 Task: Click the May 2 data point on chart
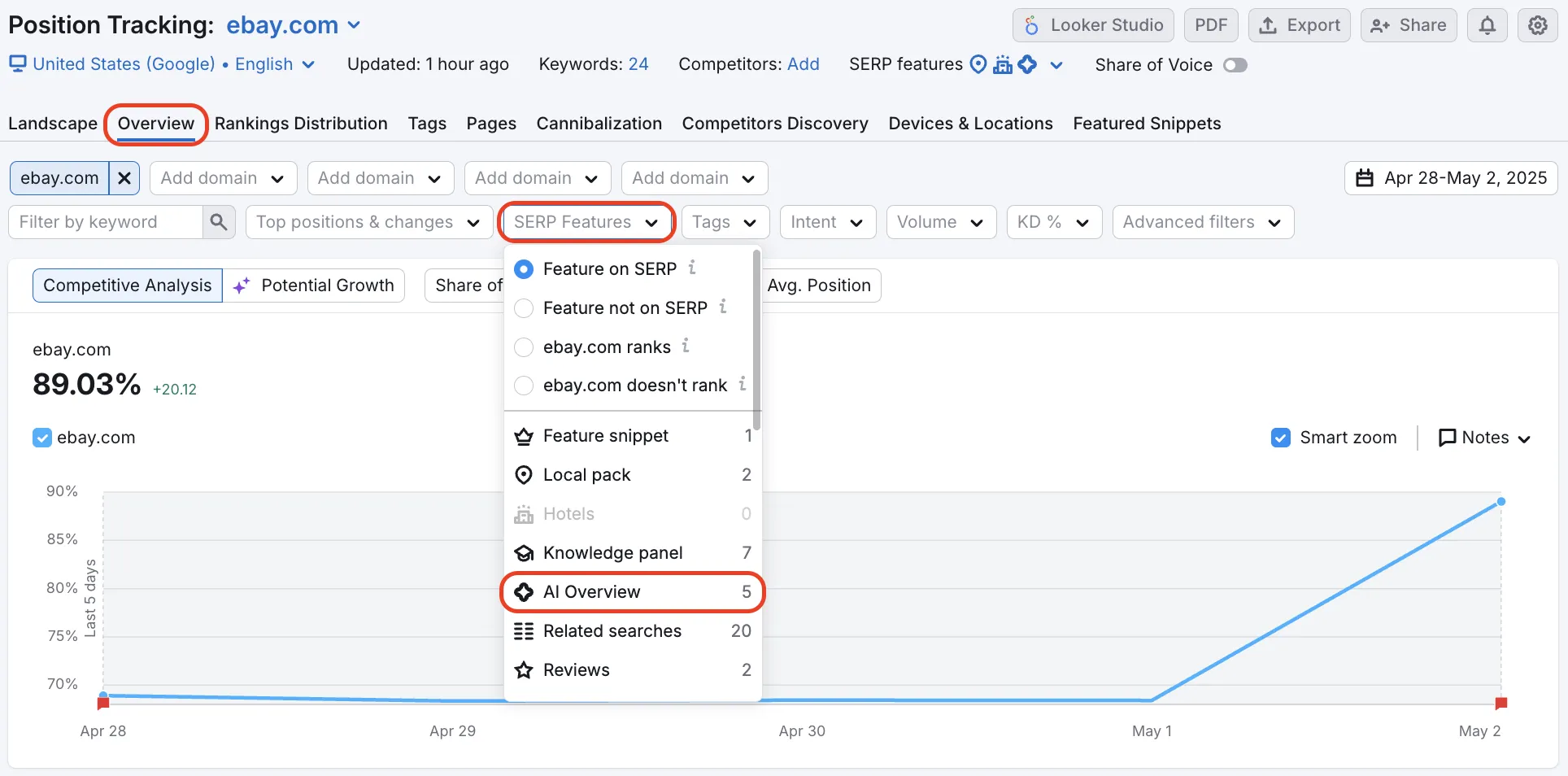click(x=1501, y=502)
